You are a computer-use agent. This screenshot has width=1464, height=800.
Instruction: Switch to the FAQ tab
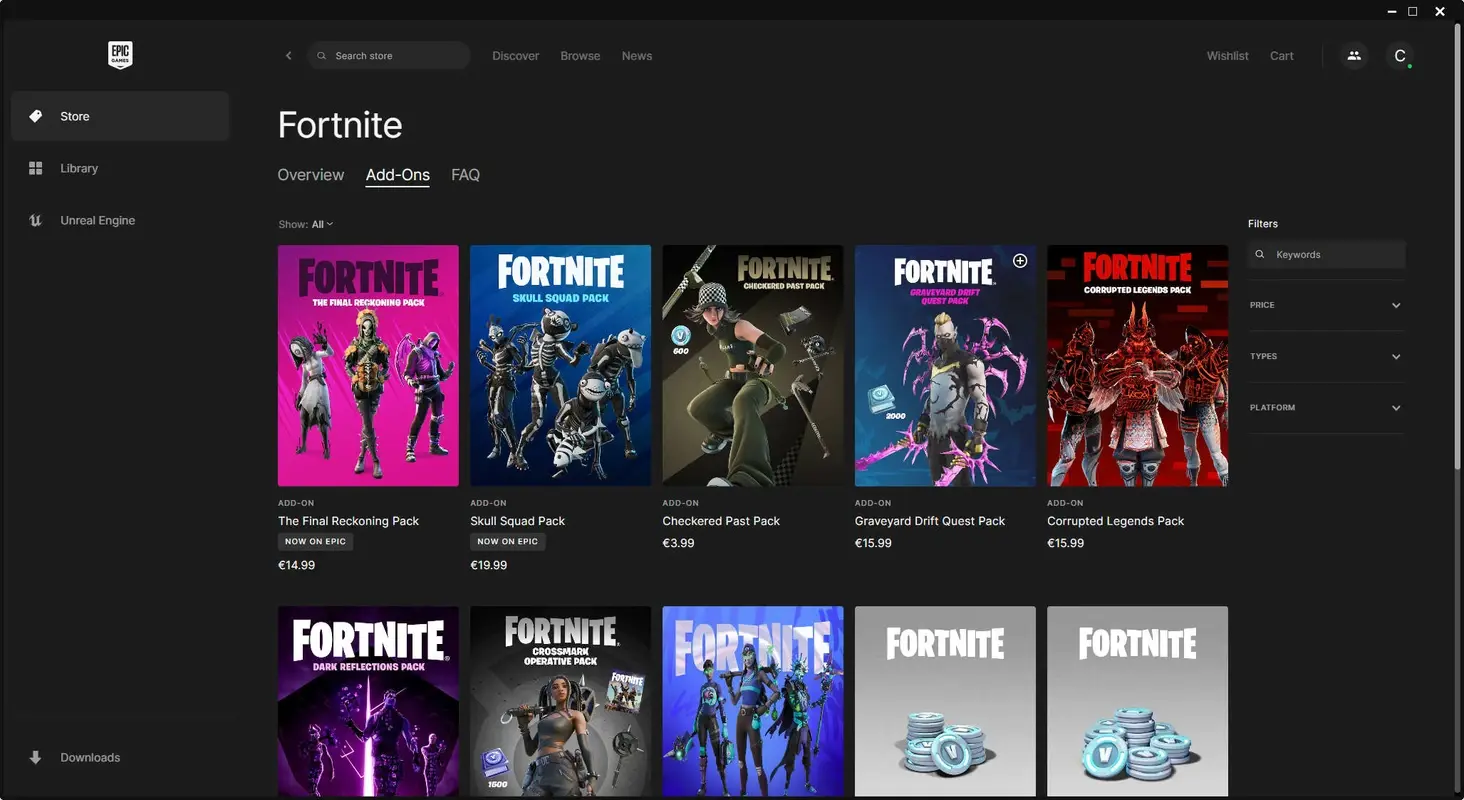pyautogui.click(x=465, y=174)
